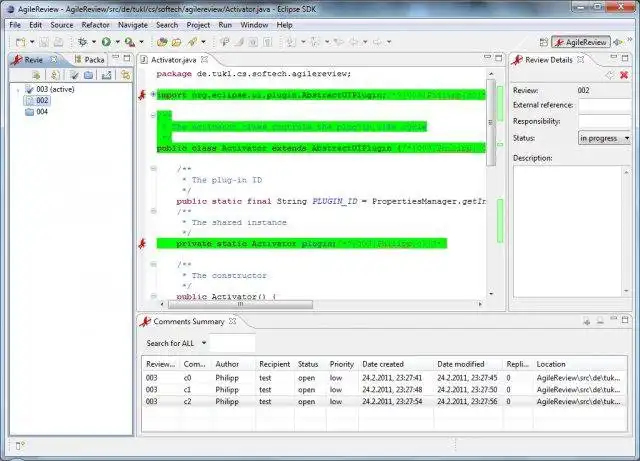Click the Comments Summary search field
640x461 pixels.
pos(233,343)
